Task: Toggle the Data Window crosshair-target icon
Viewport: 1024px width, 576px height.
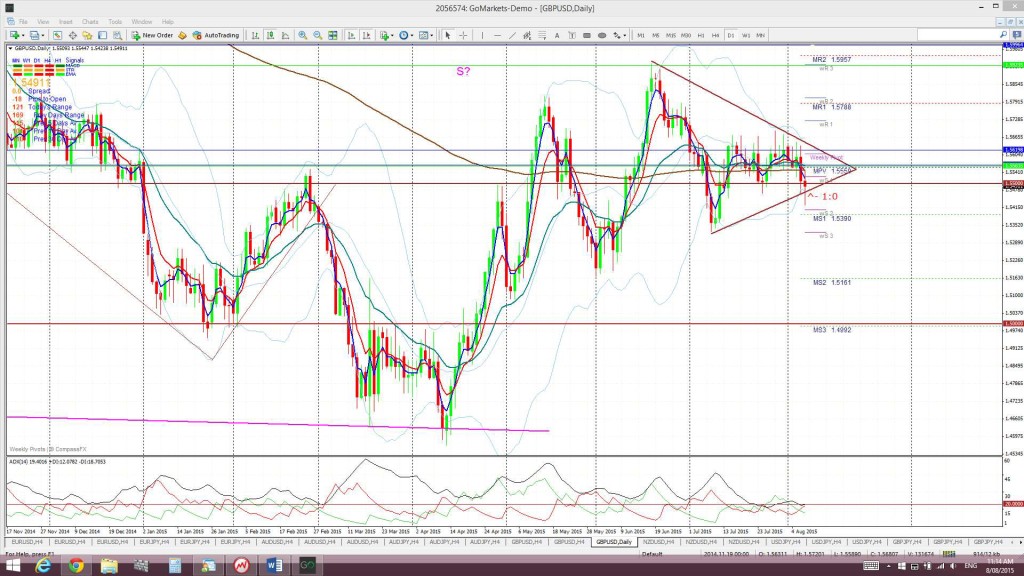Action: 72,35
